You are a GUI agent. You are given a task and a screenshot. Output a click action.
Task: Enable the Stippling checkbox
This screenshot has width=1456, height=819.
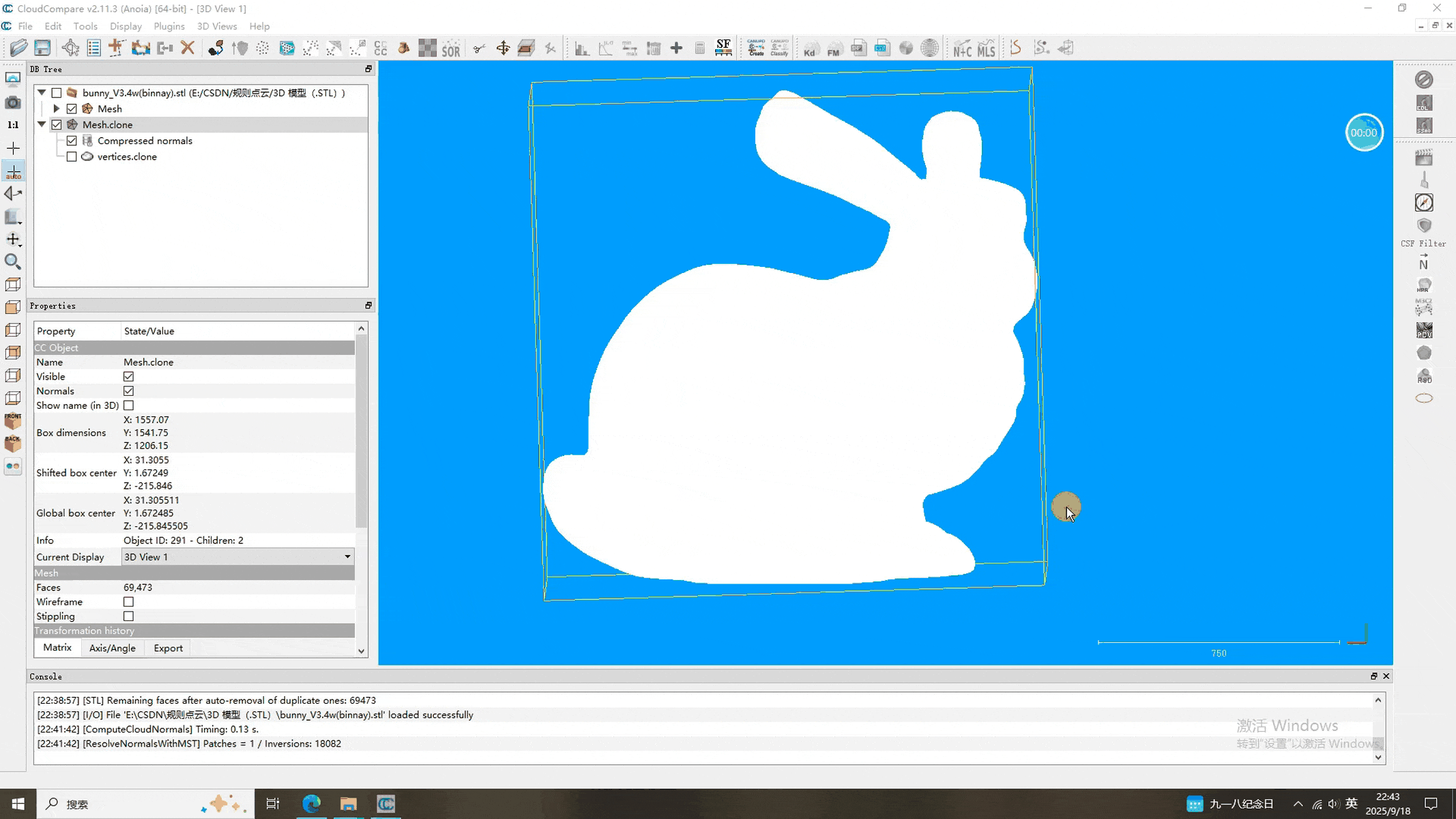click(x=128, y=616)
